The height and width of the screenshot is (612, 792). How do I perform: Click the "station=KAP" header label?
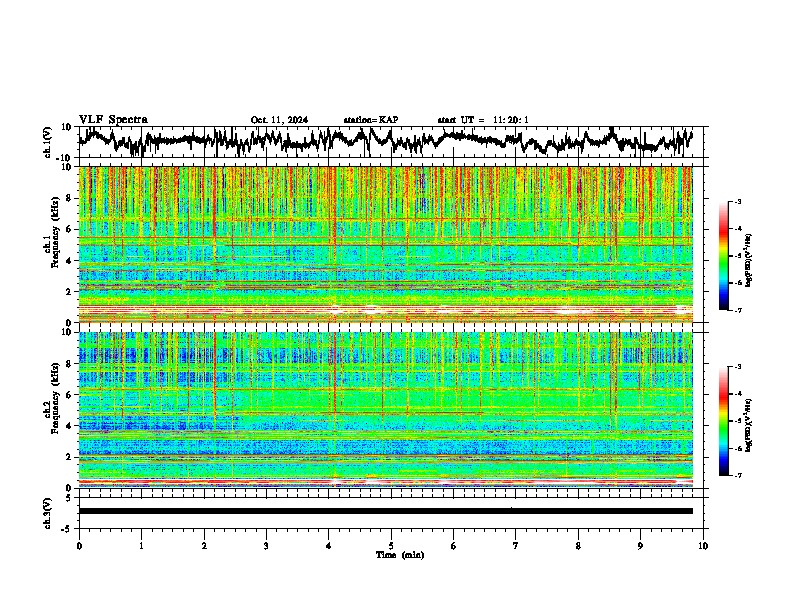[x=371, y=120]
